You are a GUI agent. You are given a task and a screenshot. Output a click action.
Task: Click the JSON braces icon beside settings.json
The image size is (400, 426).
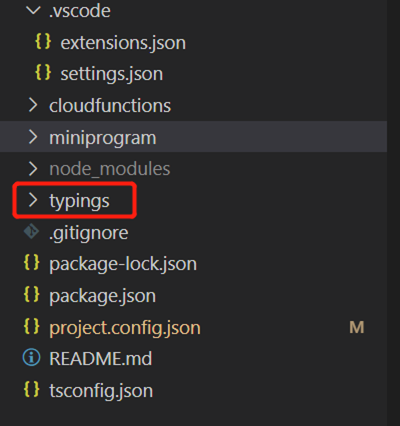pyautogui.click(x=43, y=72)
